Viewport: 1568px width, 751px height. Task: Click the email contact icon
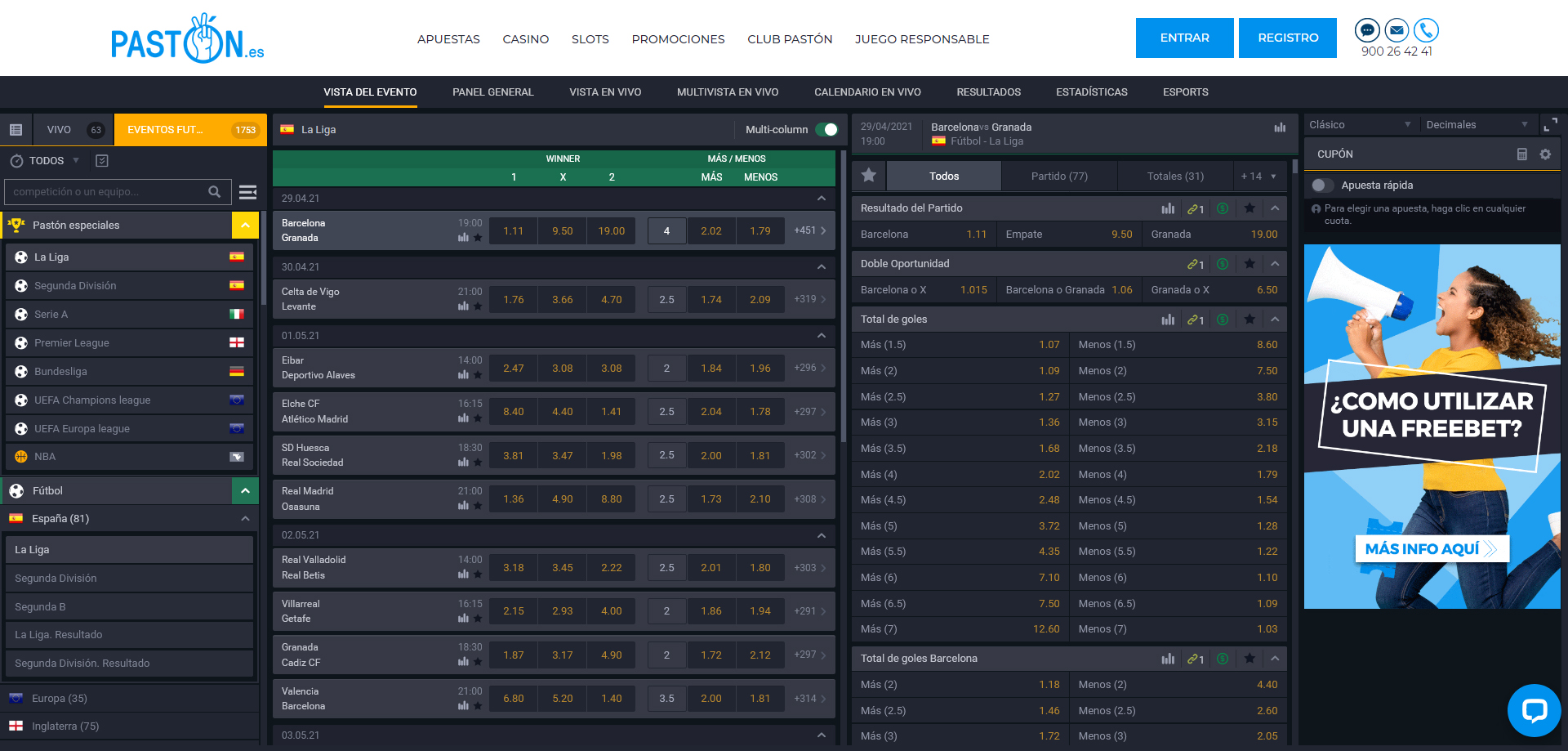1397,30
